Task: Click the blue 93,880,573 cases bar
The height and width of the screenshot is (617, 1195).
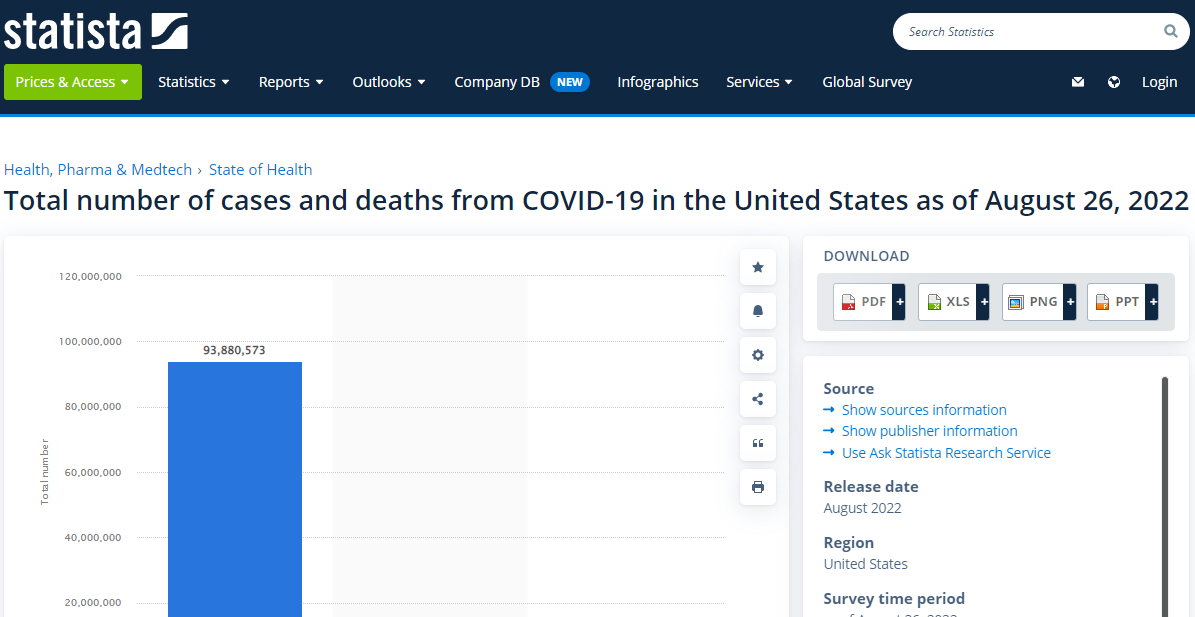Action: 234,490
